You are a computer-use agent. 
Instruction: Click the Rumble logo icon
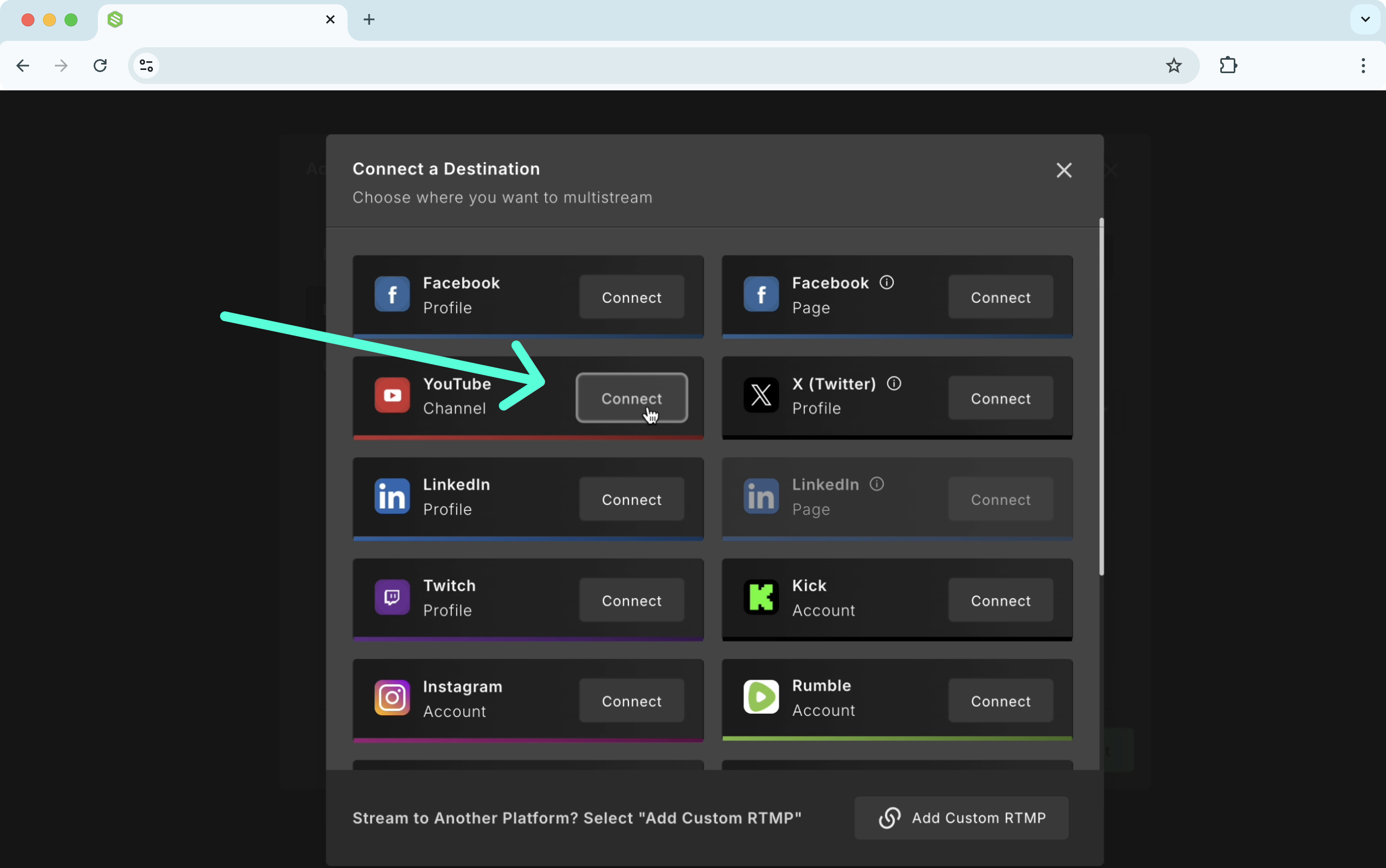761,697
